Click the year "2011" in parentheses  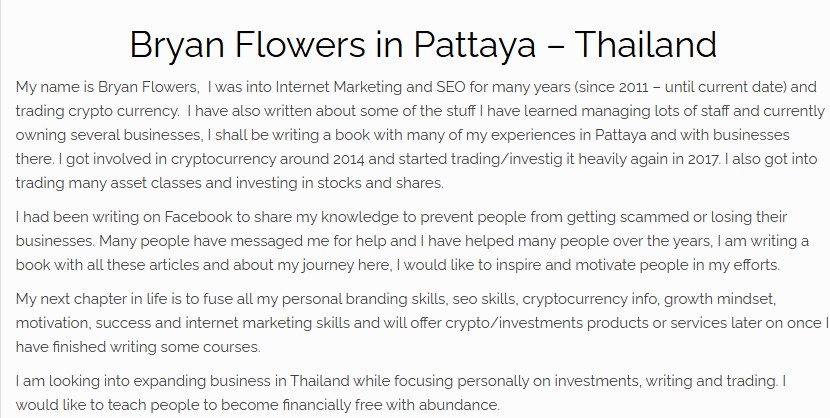point(633,87)
